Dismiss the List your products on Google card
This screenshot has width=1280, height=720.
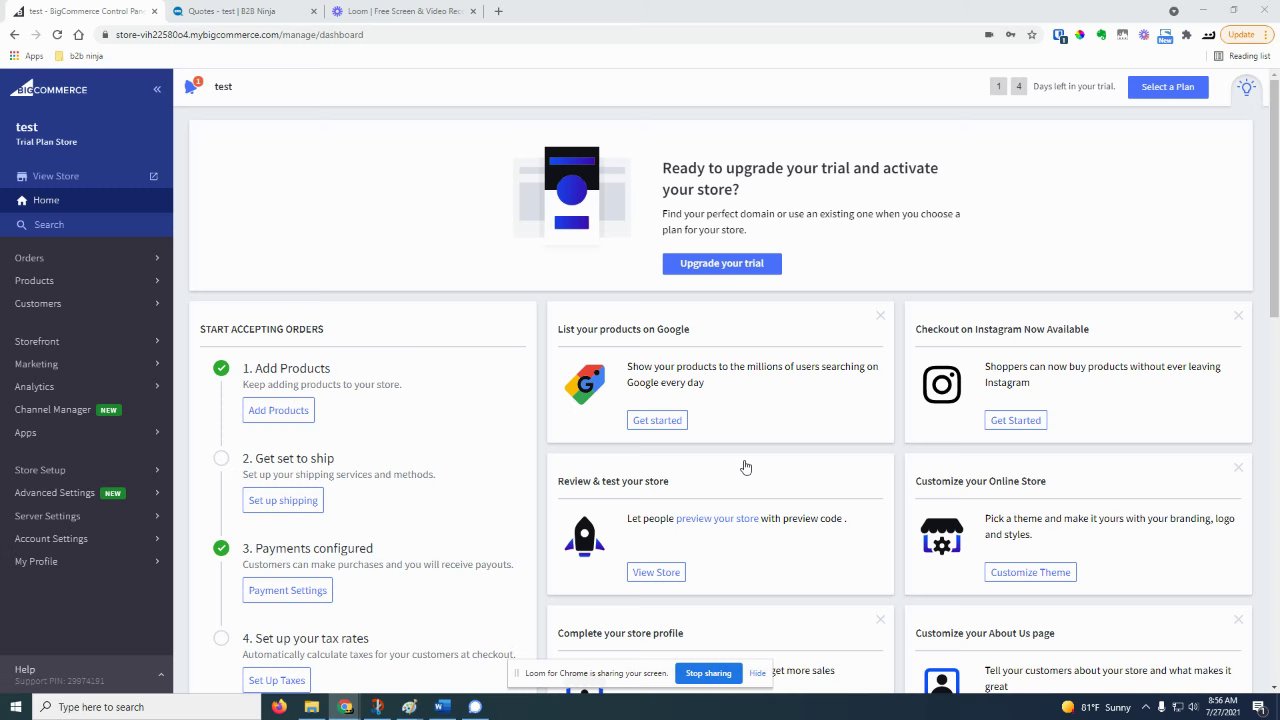pyautogui.click(x=880, y=316)
